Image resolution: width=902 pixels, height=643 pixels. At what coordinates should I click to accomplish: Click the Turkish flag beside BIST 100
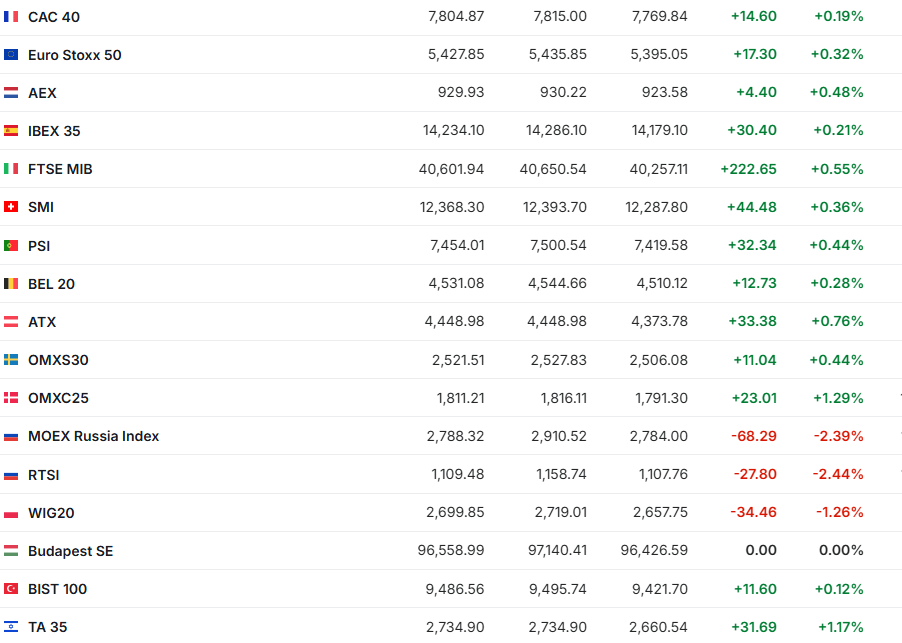coord(11,589)
